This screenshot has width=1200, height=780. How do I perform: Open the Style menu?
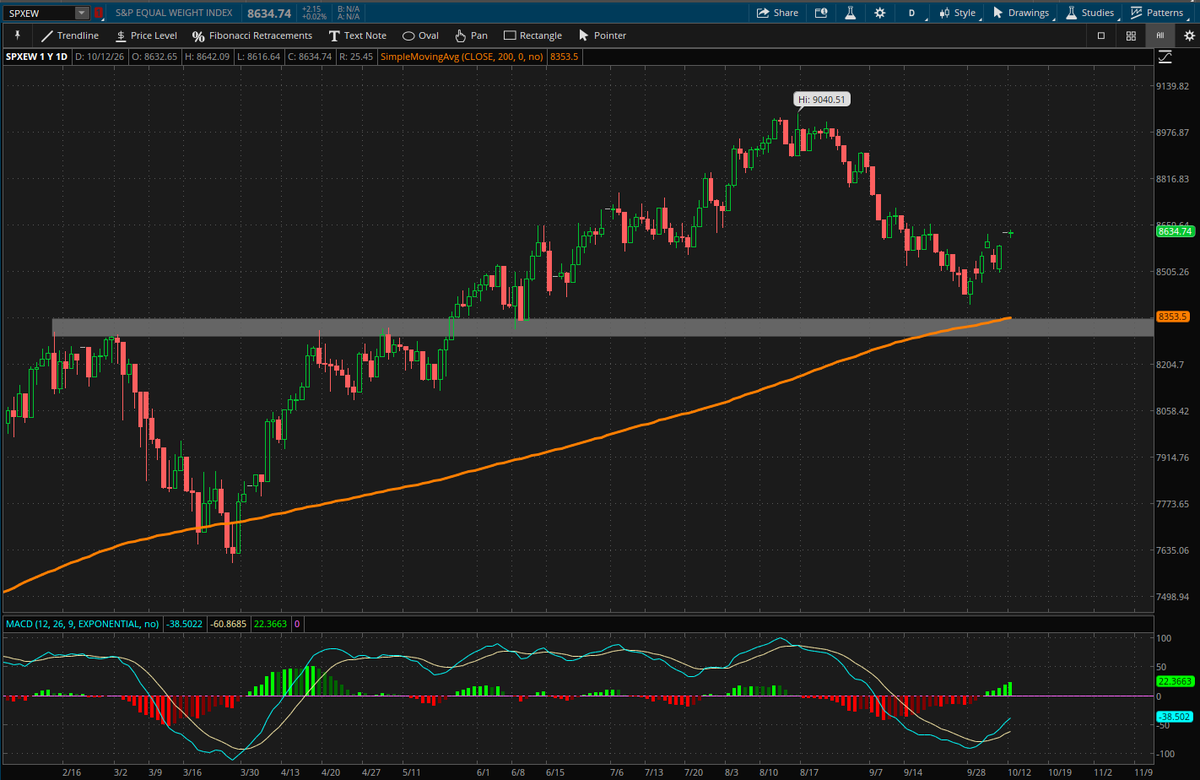957,13
